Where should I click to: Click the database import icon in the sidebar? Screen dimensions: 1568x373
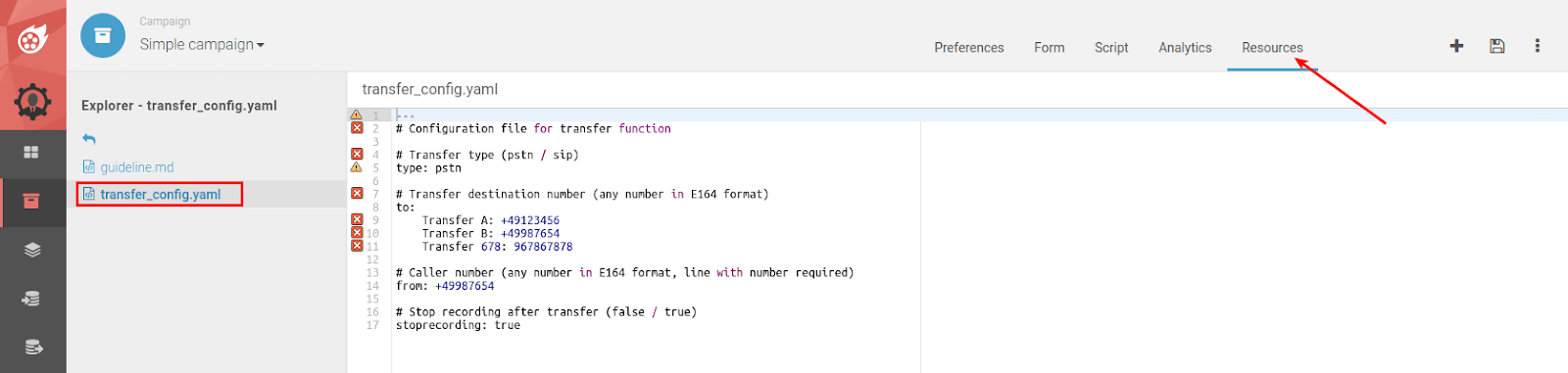coord(31,299)
